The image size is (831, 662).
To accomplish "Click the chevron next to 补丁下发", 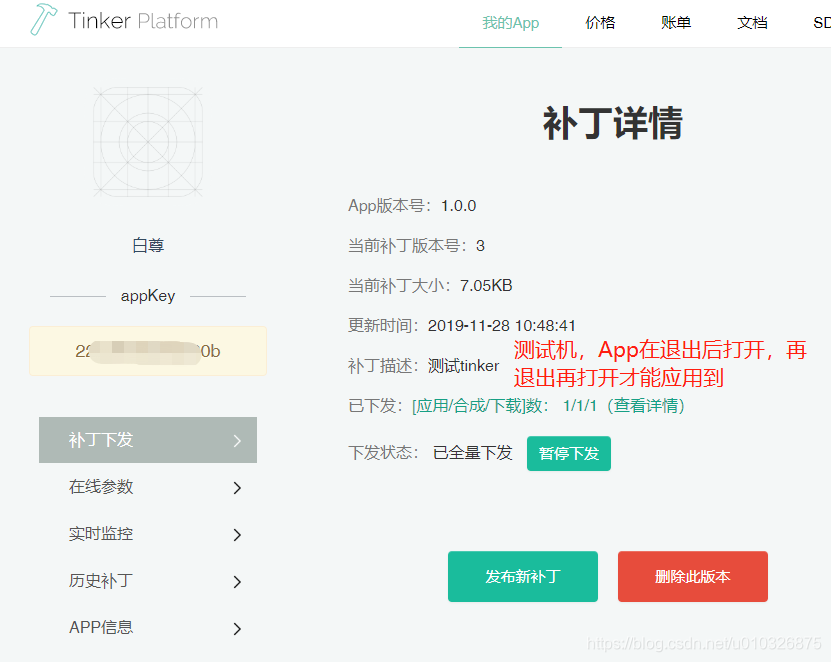I will tap(237, 440).
